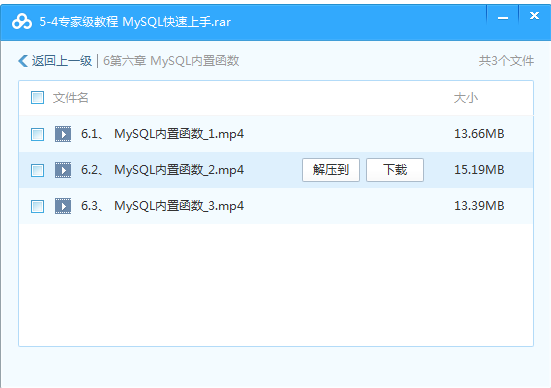Viewport: 551px width, 388px height.
Task: Select the 6.1、MySQL内置函数_1.mp4 file name
Action: 162,134
